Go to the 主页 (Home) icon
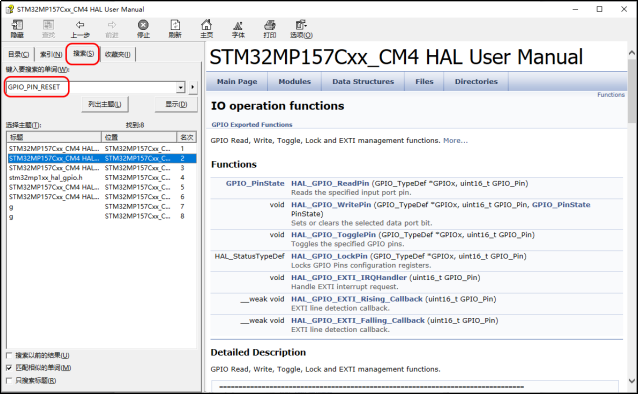Image resolution: width=639 pixels, height=395 pixels. [206, 29]
